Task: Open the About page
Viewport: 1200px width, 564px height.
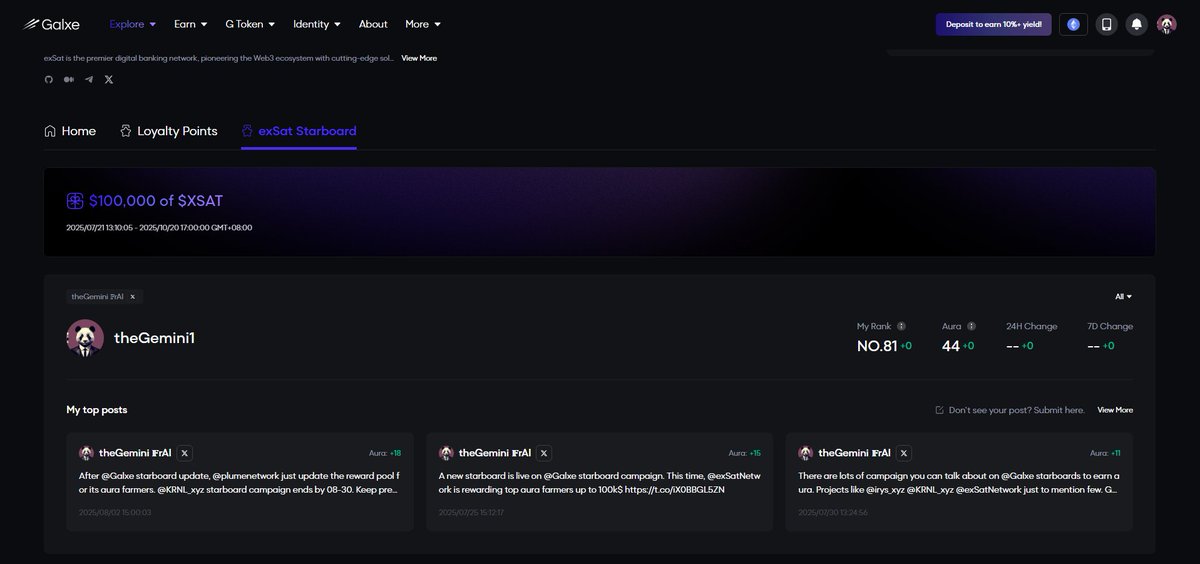Action: 373,24
